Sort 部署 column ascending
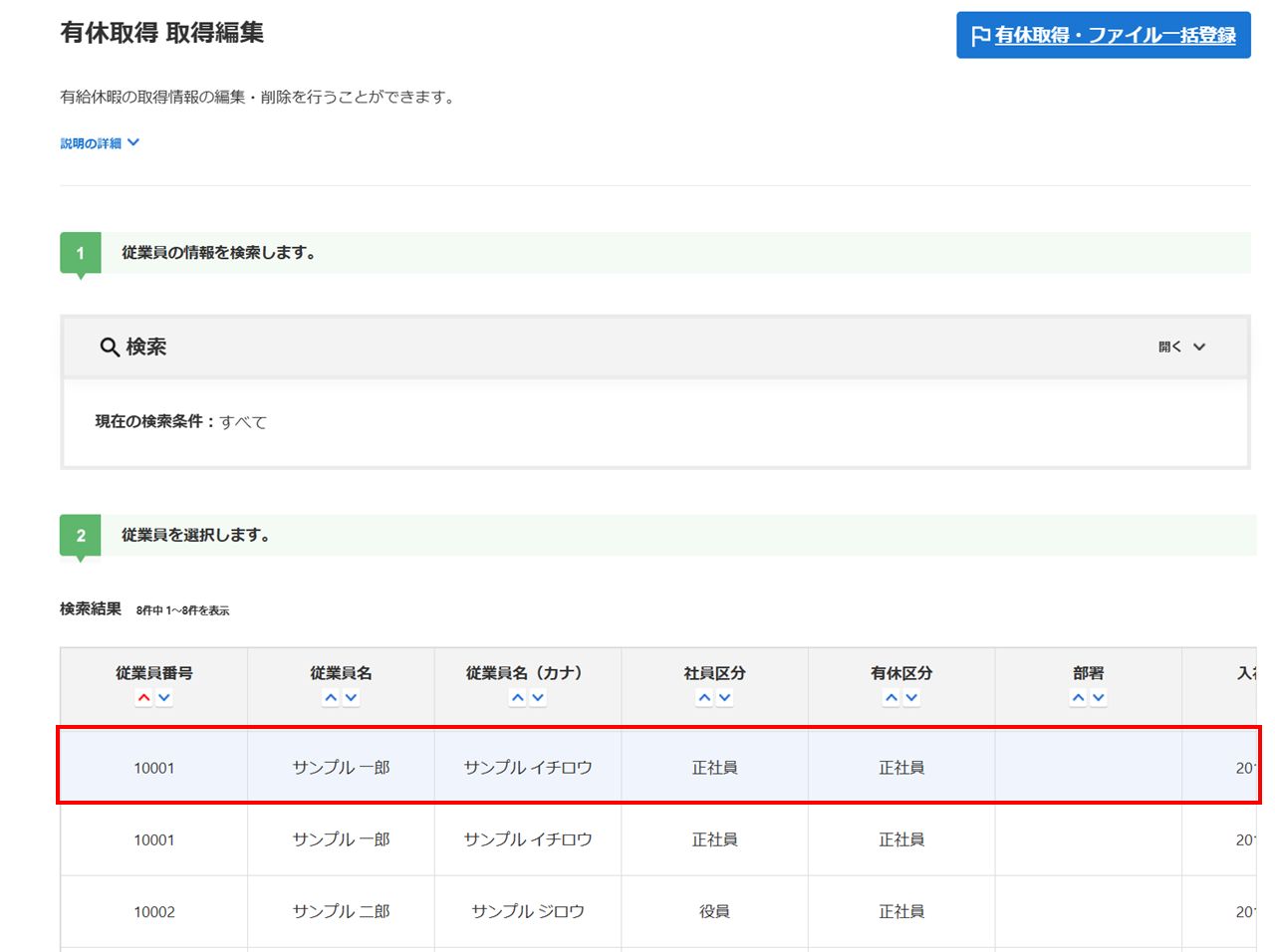Image resolution: width=1275 pixels, height=952 pixels. [1078, 698]
